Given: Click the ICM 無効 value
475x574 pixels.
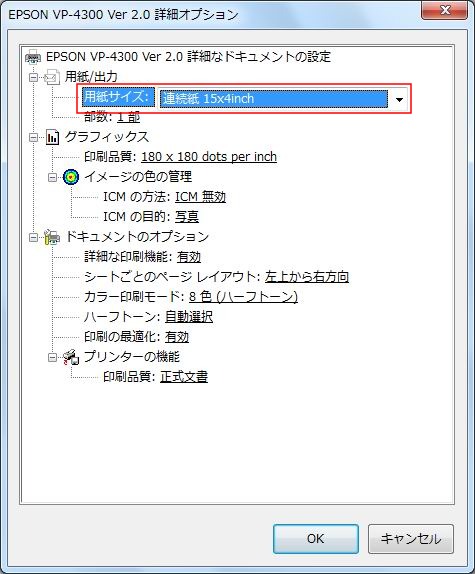Looking at the screenshot, I should tap(201, 197).
